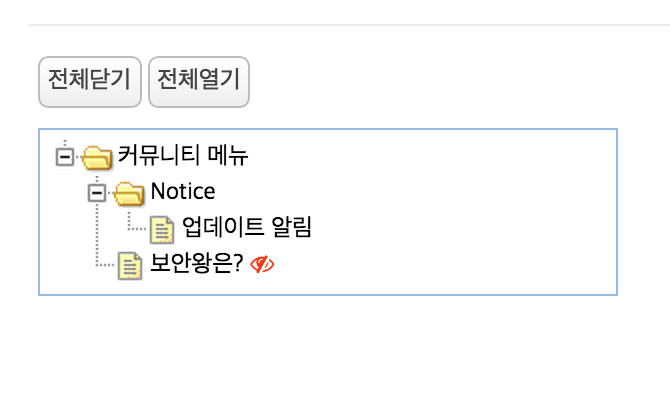Click the Notice folder icon
This screenshot has height=410, width=670.
[x=130, y=192]
